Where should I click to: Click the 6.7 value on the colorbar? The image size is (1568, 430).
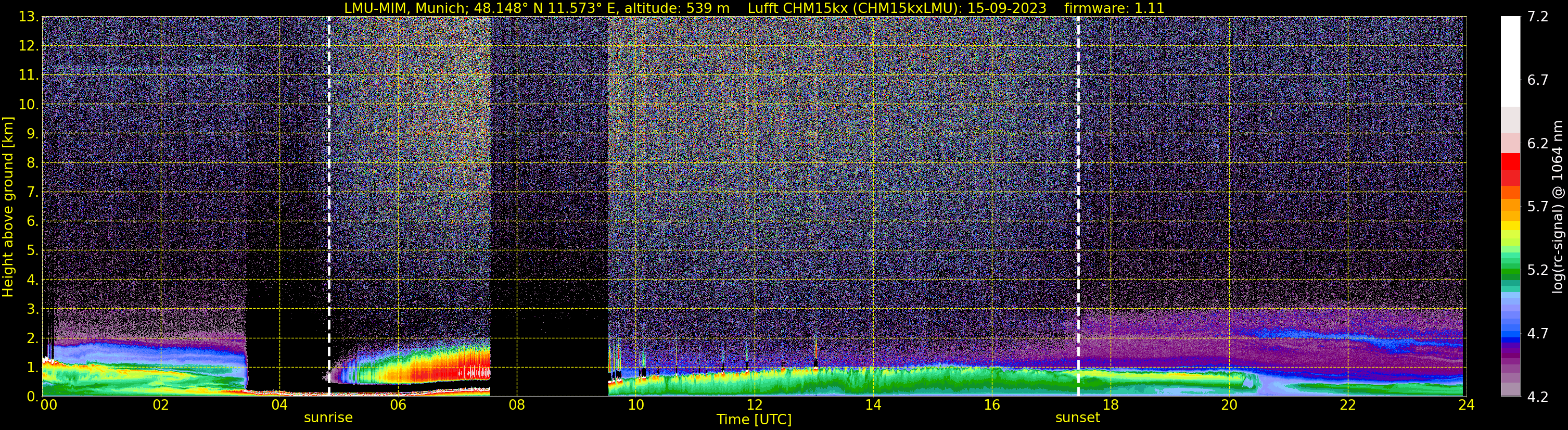pyautogui.click(x=1538, y=80)
